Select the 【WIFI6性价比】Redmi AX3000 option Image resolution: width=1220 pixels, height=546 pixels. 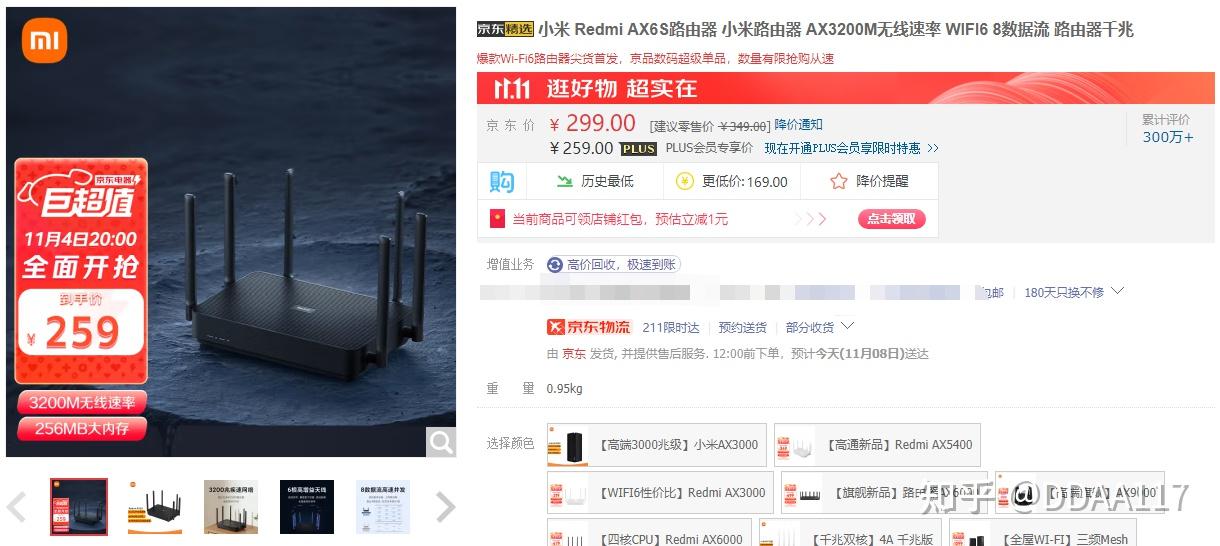click(x=660, y=493)
